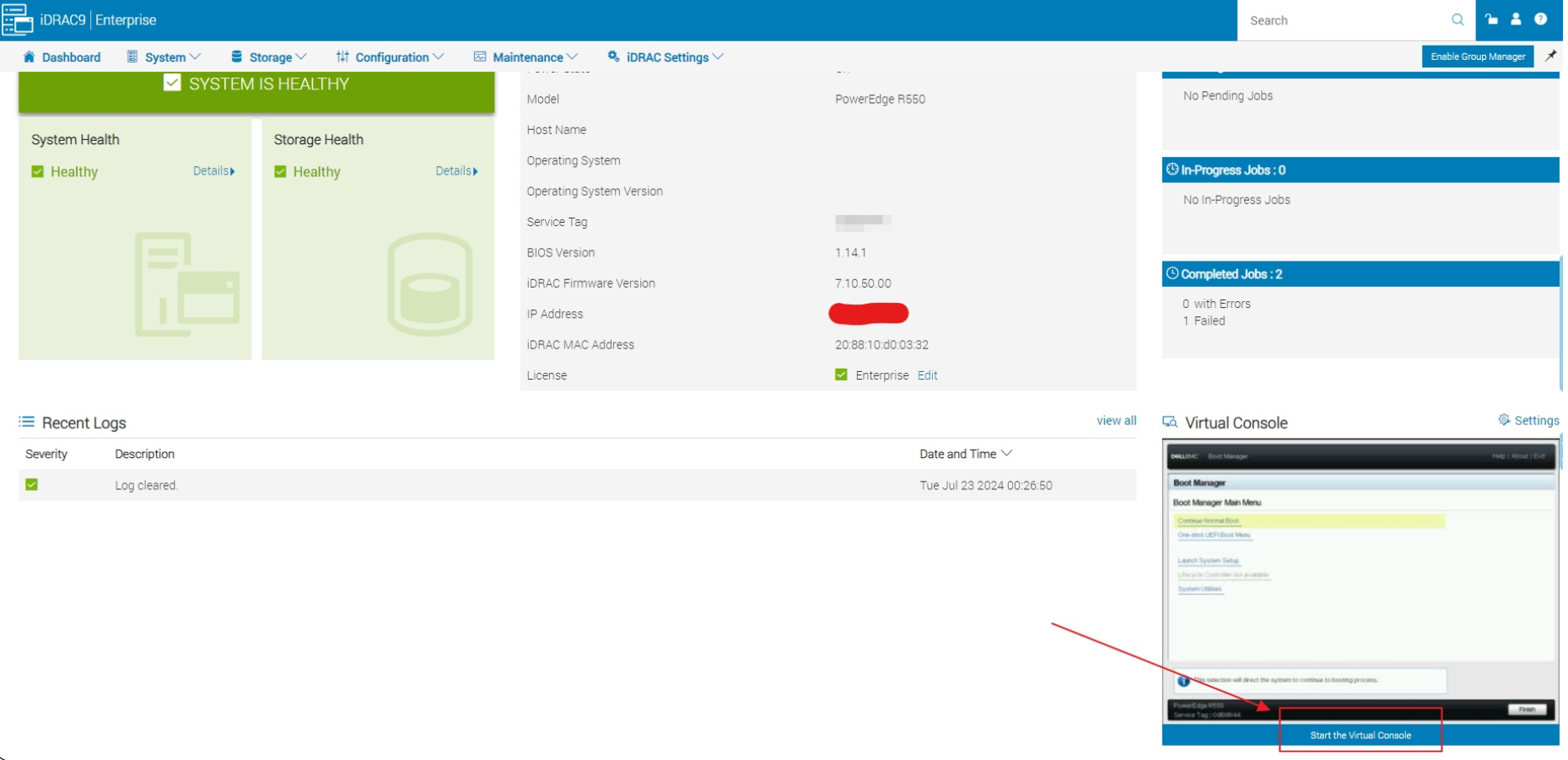Click the Recent Logs list icon

point(27,423)
